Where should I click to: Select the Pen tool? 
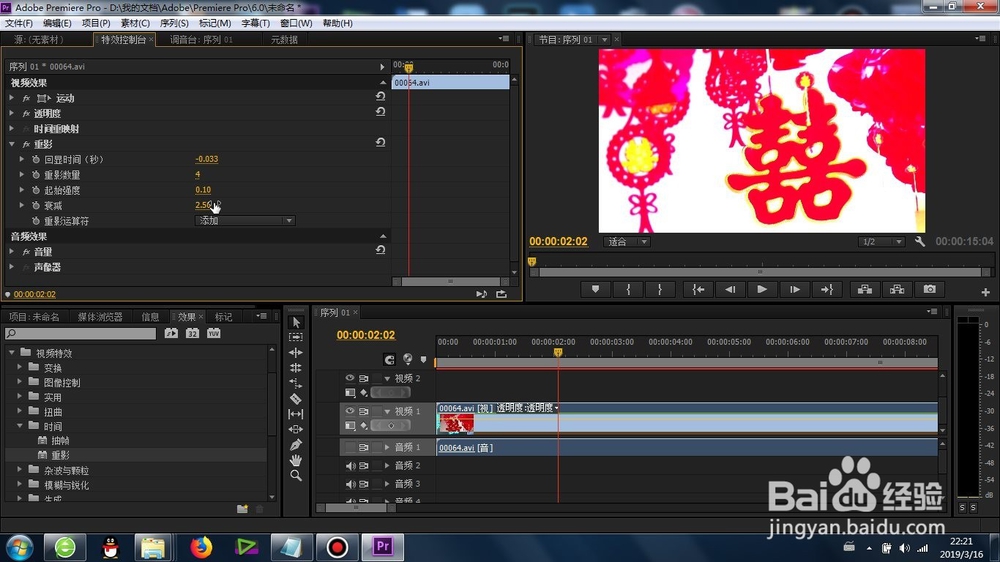click(x=296, y=445)
